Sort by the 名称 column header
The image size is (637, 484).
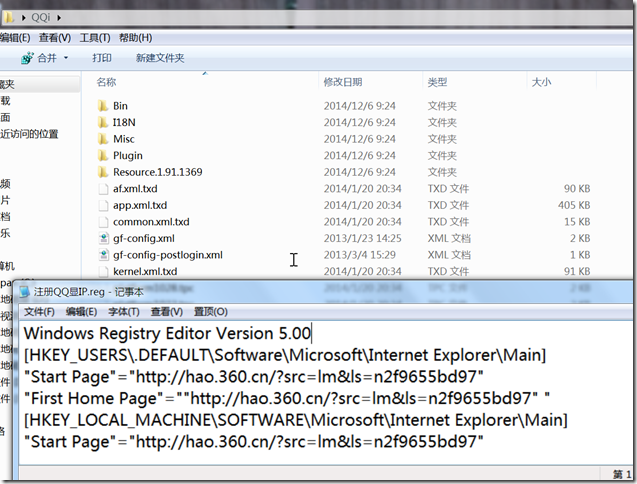[x=106, y=82]
